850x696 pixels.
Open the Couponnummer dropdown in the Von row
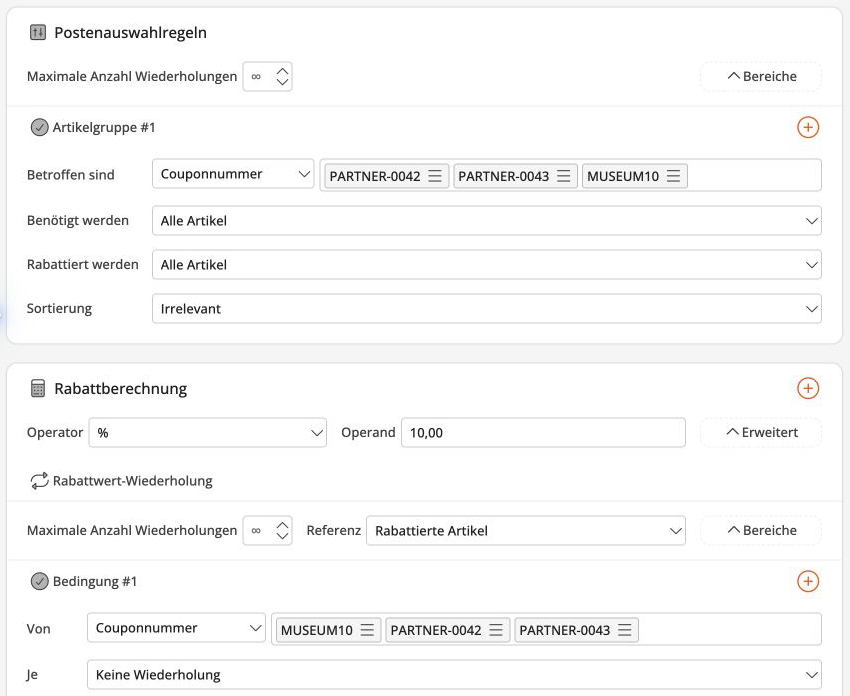(176, 628)
